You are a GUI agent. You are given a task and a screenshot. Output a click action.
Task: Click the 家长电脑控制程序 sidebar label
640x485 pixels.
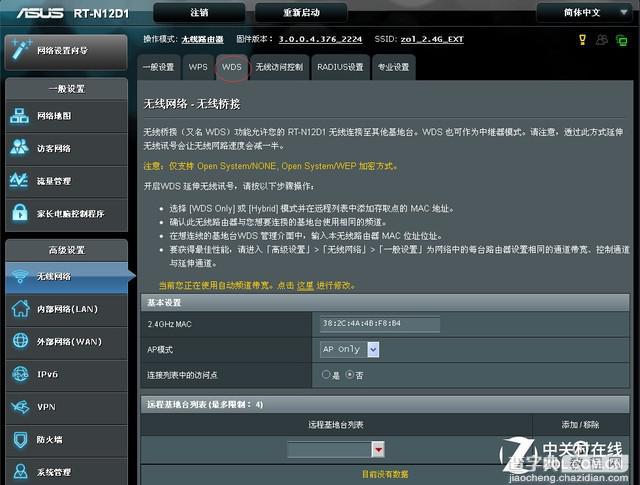coord(71,214)
